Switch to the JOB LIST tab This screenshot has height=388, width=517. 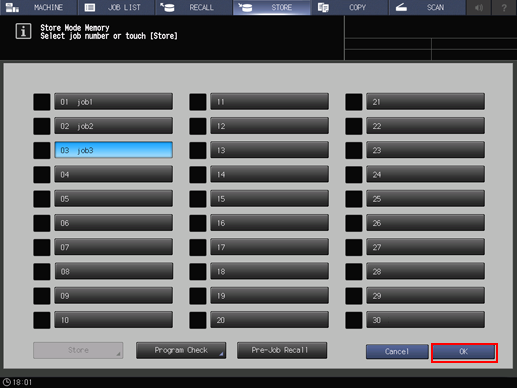tap(116, 7)
